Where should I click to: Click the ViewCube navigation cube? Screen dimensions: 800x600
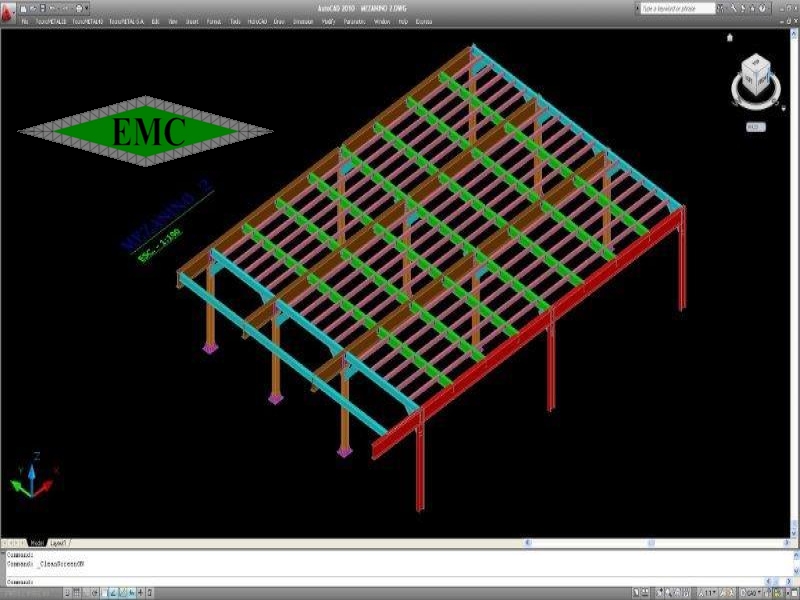[x=755, y=76]
